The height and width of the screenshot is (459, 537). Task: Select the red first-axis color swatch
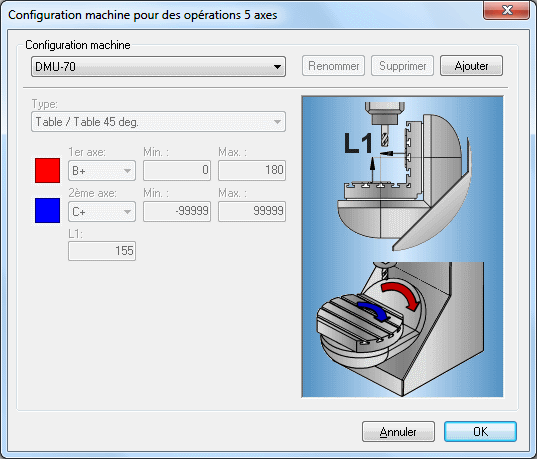pyautogui.click(x=47, y=170)
